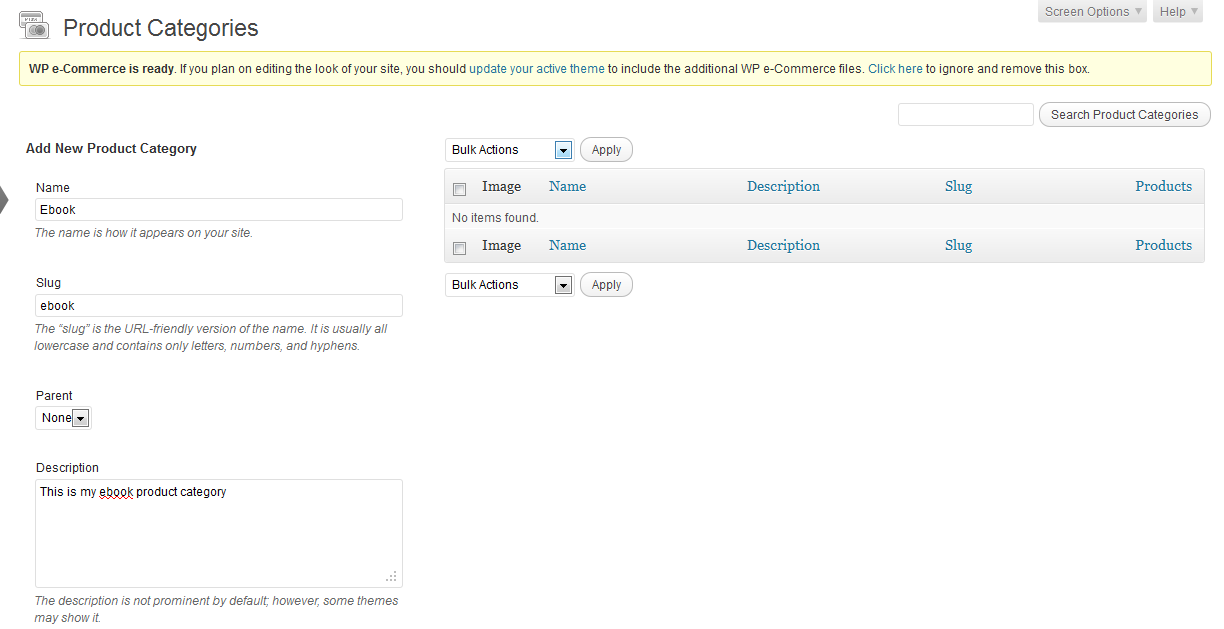Click into the Slug text field
The height and width of the screenshot is (629, 1224).
(x=219, y=306)
